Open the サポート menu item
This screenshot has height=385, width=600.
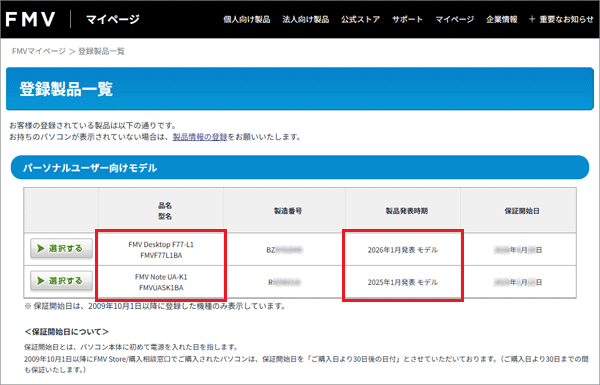(x=408, y=19)
